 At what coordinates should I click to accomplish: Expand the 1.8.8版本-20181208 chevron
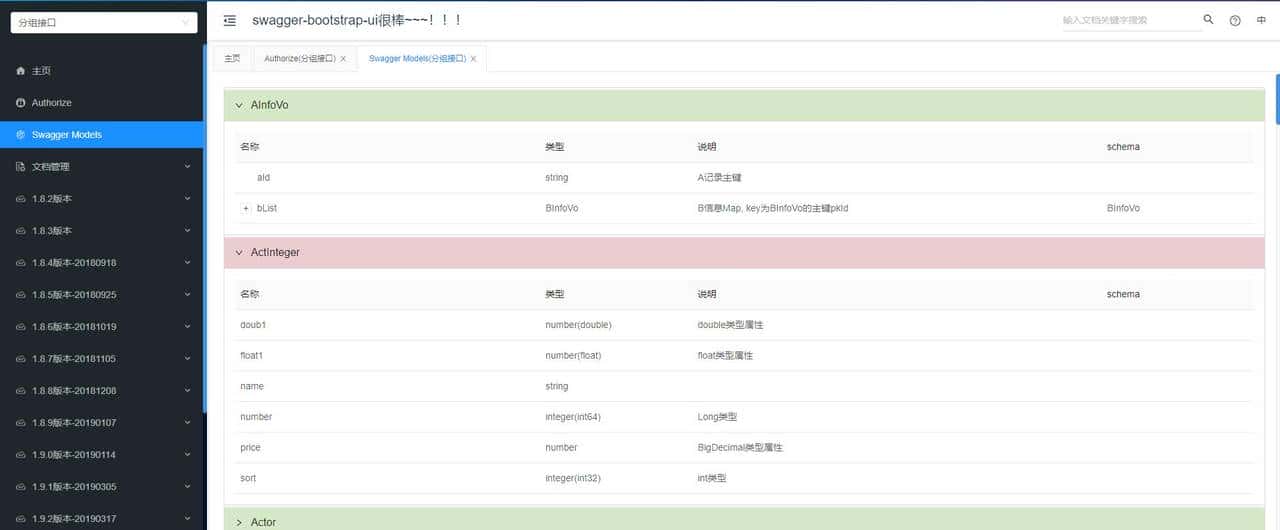pos(187,391)
